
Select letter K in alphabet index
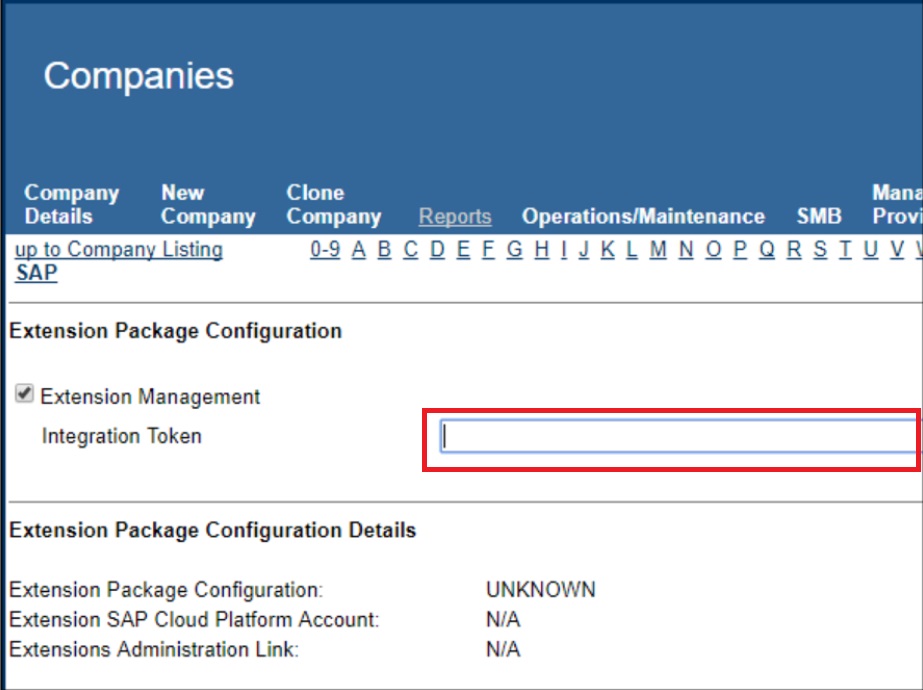point(607,250)
